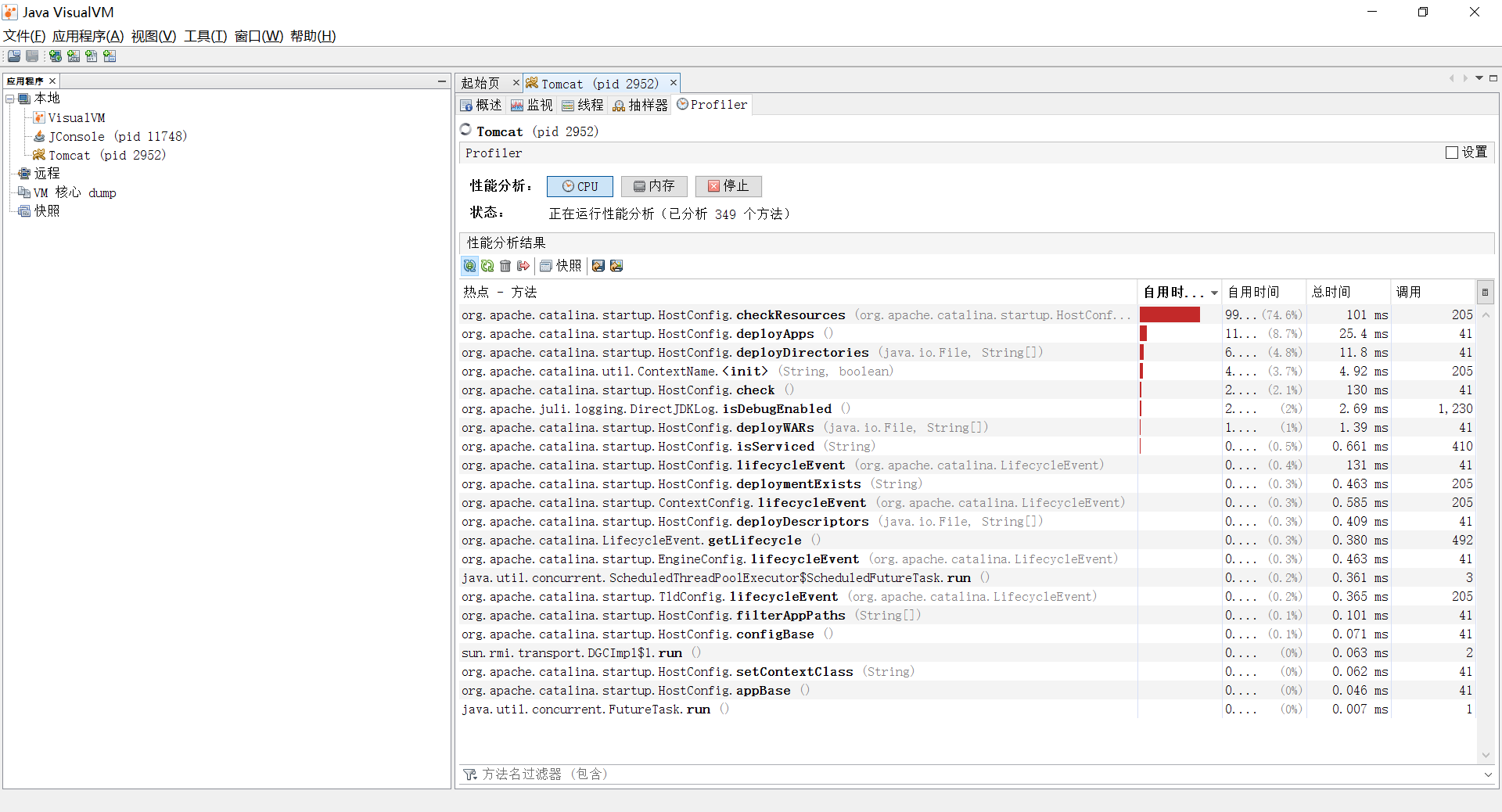Switch to the 起始页 tab
Screen dimensions: 1502x812
pyautogui.click(x=480, y=83)
